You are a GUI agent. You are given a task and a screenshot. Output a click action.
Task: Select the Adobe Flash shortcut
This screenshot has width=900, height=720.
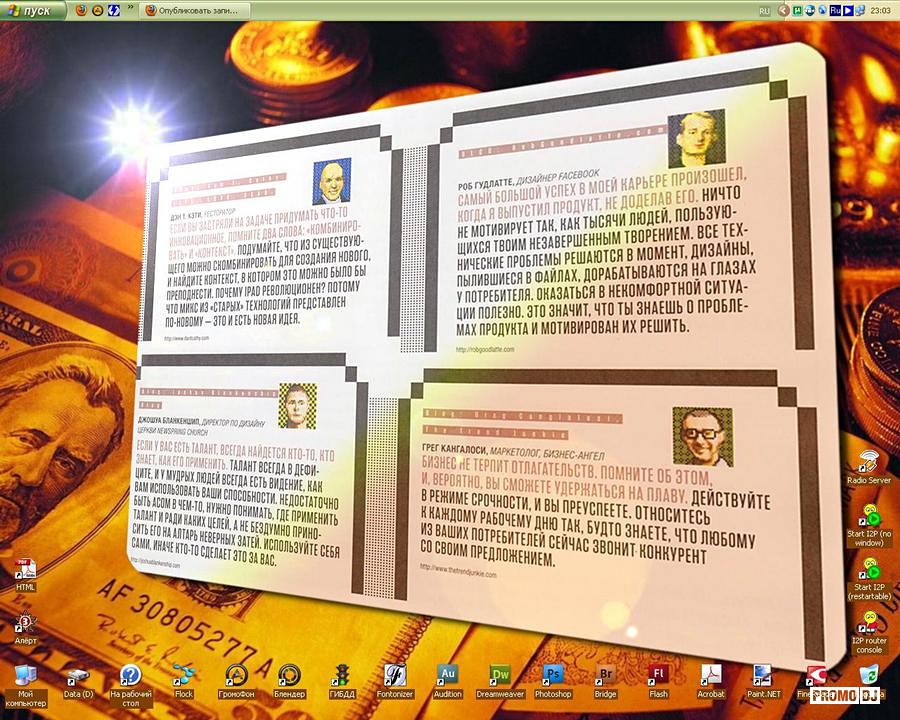[x=658, y=682]
